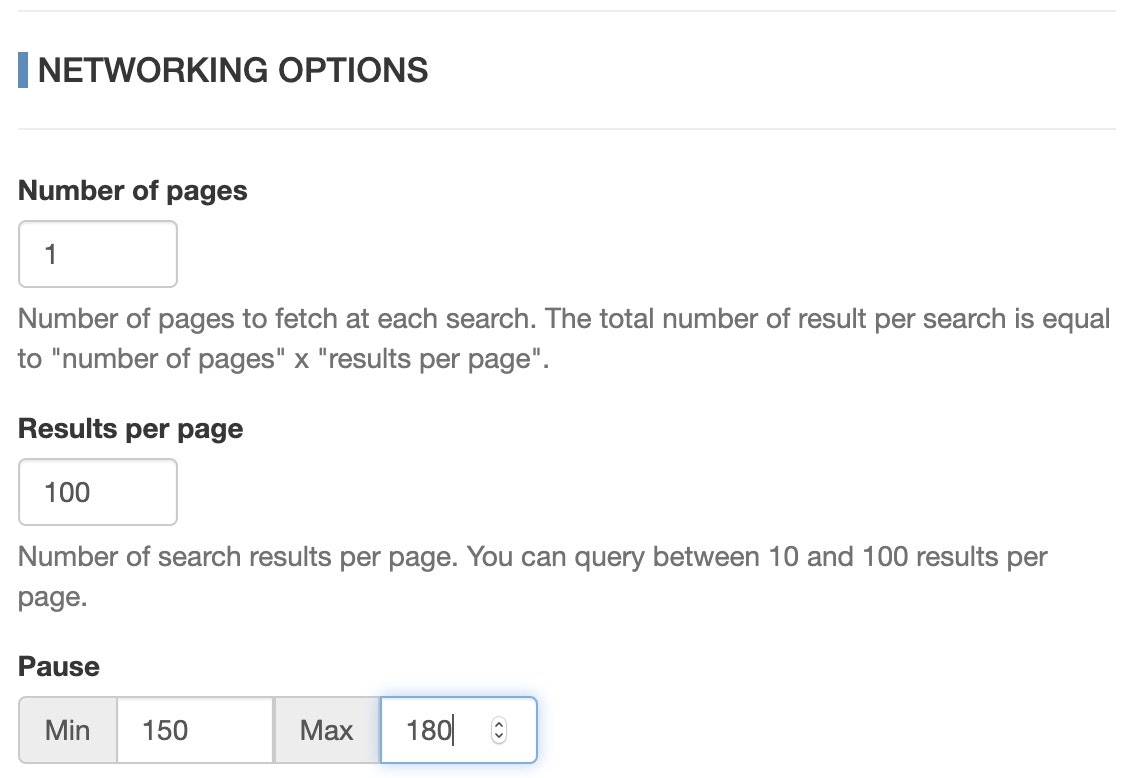Click the "Number of pages" bold label
The image size is (1146, 778).
point(133,191)
